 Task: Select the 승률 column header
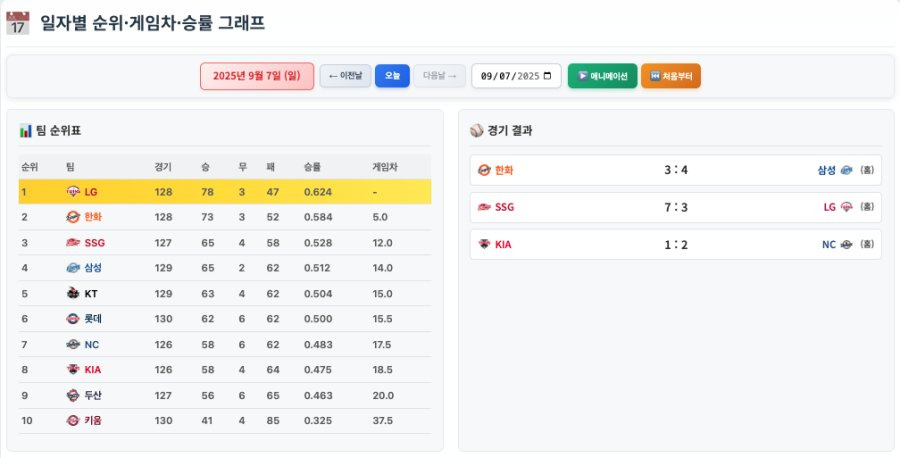312,167
